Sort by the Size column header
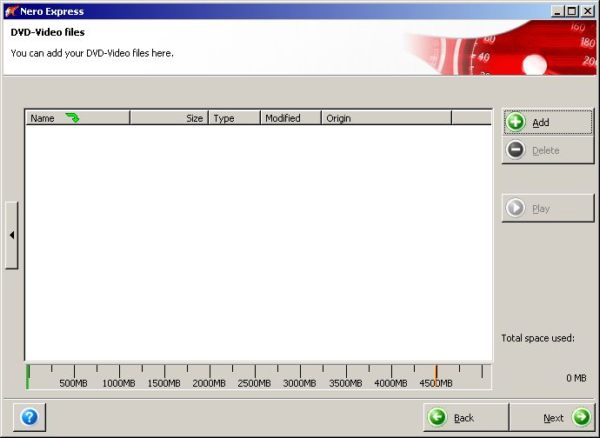 click(169, 118)
